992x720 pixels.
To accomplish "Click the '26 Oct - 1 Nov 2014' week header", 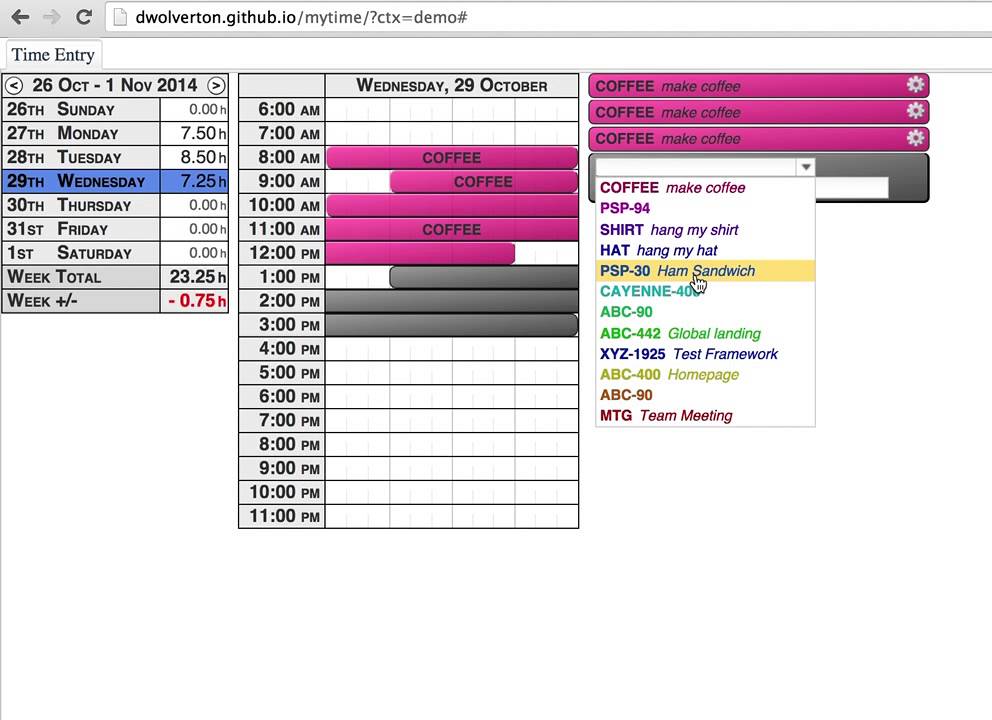I will [x=115, y=85].
